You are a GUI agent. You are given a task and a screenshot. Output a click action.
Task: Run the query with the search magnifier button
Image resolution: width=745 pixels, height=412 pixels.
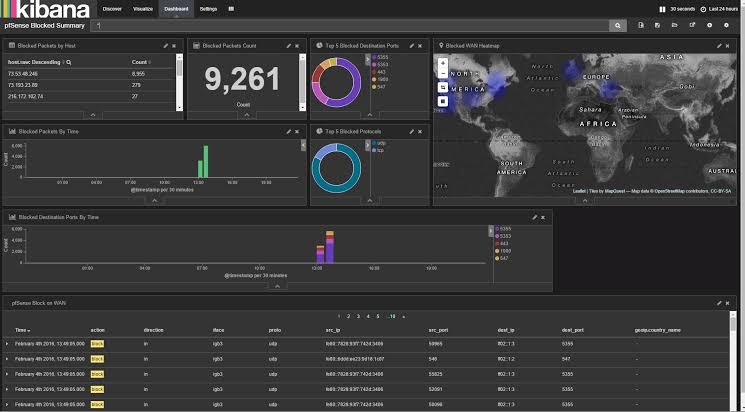[618, 26]
